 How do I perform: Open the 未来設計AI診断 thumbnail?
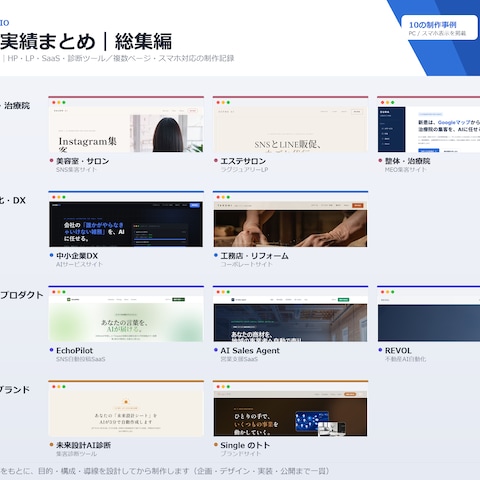click(x=126, y=409)
